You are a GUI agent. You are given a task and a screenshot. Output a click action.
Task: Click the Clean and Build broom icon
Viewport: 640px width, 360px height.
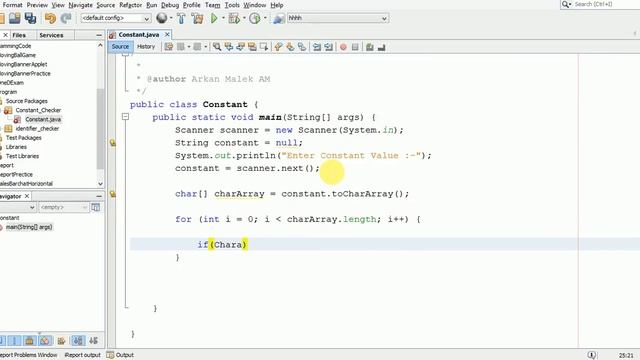point(198,18)
